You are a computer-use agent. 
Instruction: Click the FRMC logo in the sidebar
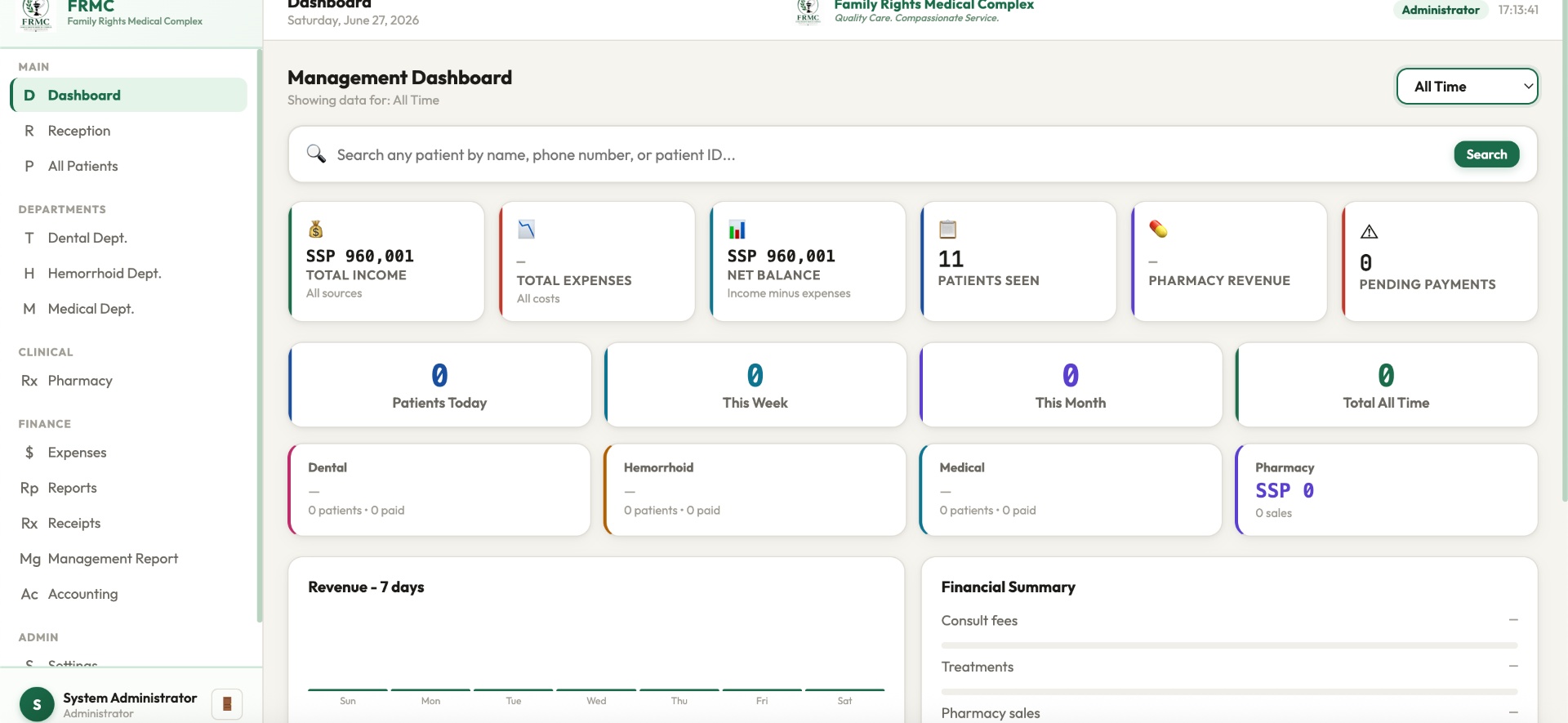click(x=36, y=14)
